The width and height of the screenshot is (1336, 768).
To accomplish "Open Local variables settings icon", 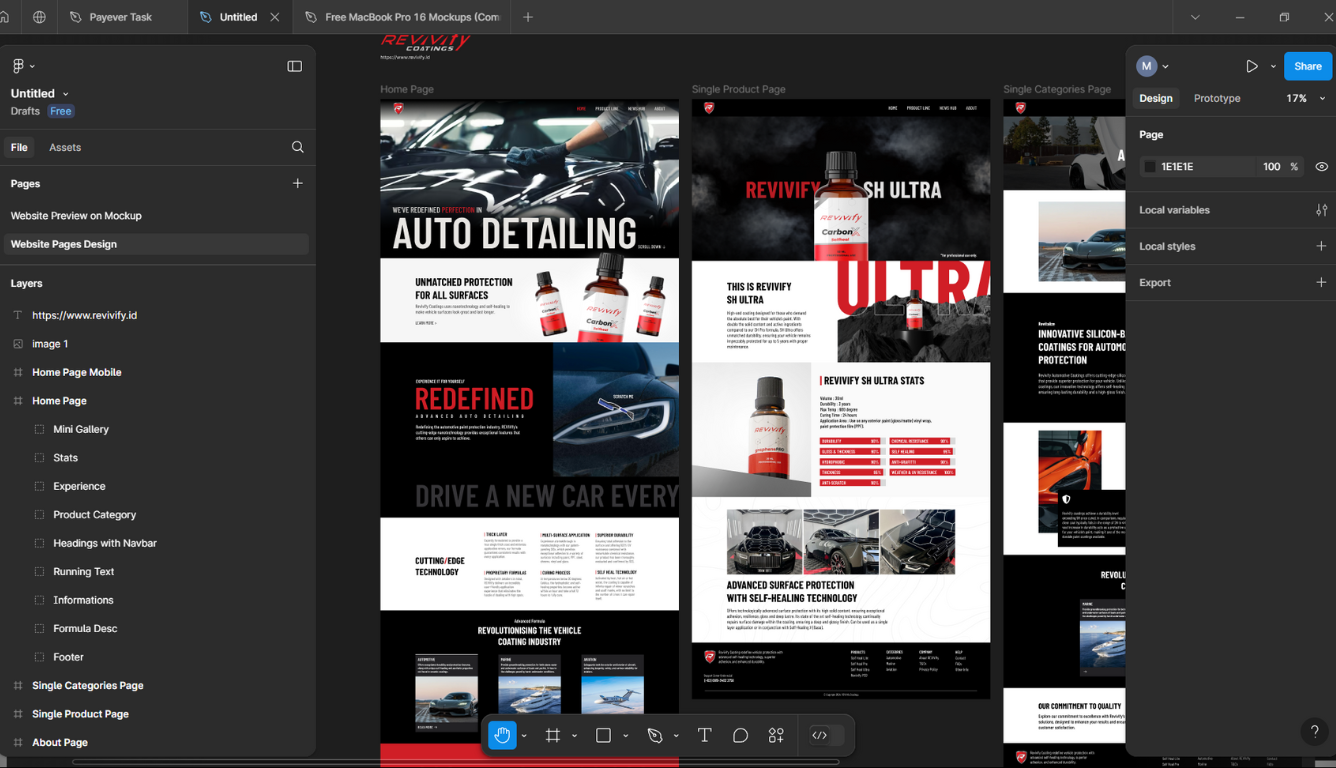I will click(x=1321, y=210).
